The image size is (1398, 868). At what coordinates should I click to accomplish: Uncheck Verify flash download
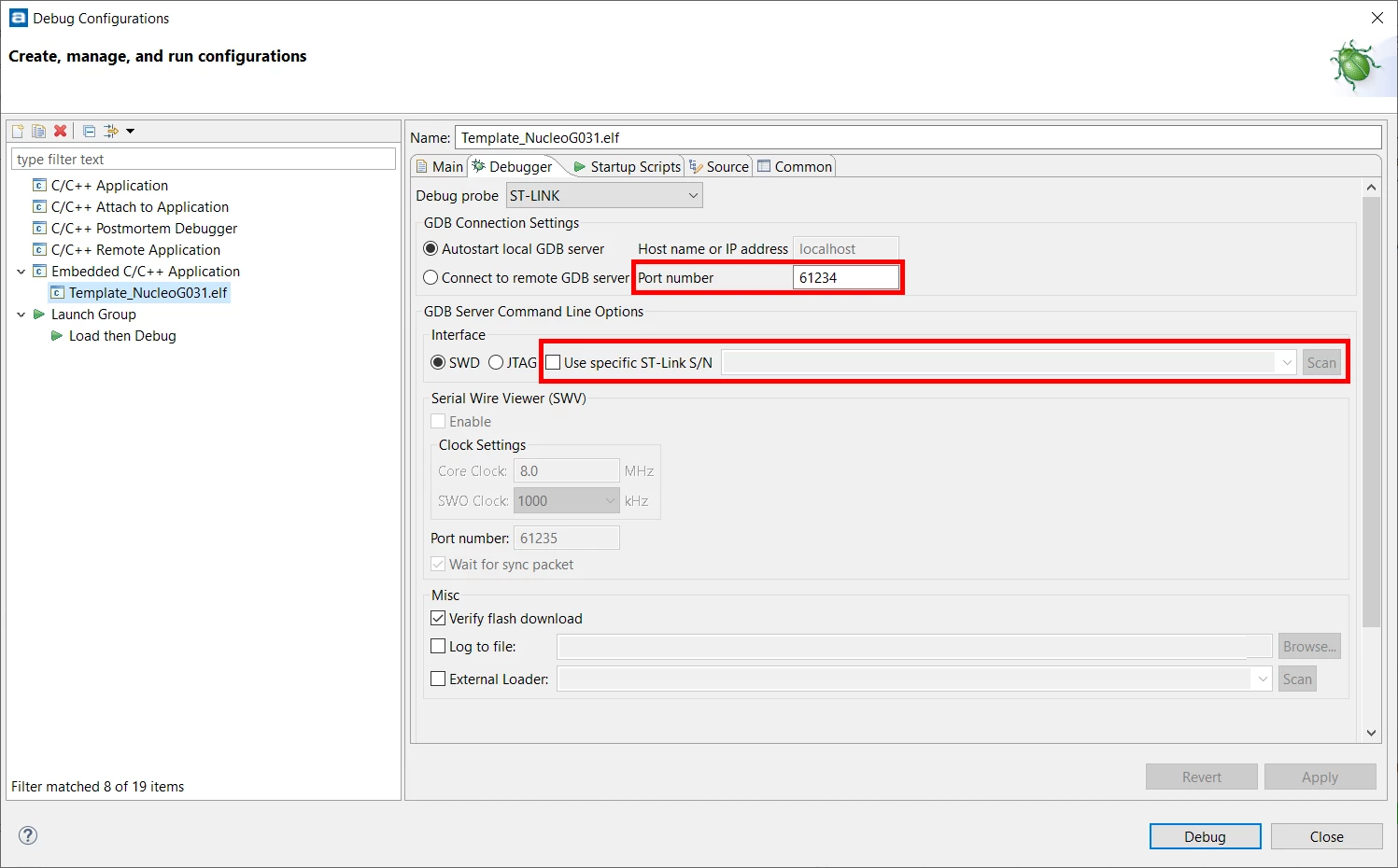coord(438,618)
